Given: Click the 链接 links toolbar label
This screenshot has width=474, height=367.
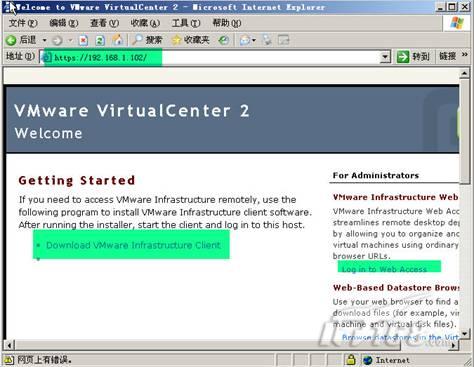Looking at the screenshot, I should (x=447, y=56).
